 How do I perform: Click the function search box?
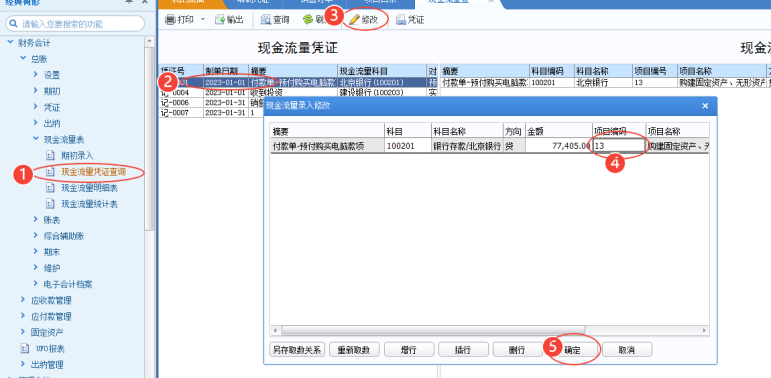[75, 24]
